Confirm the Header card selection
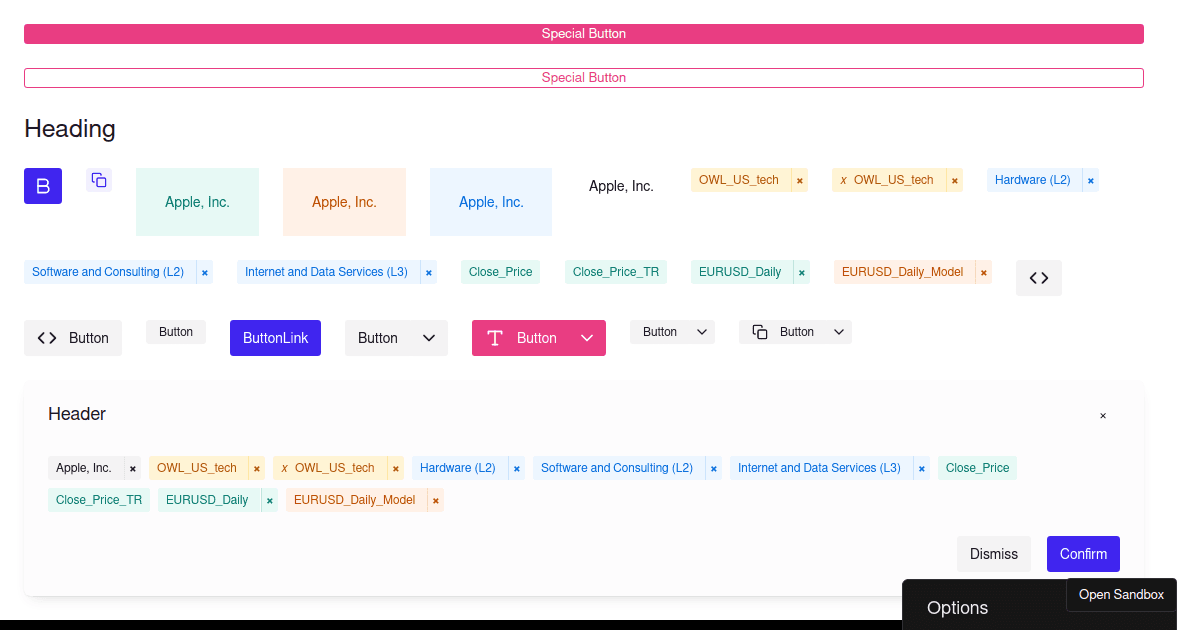Viewport: 1200px width, 630px height. [x=1083, y=553]
